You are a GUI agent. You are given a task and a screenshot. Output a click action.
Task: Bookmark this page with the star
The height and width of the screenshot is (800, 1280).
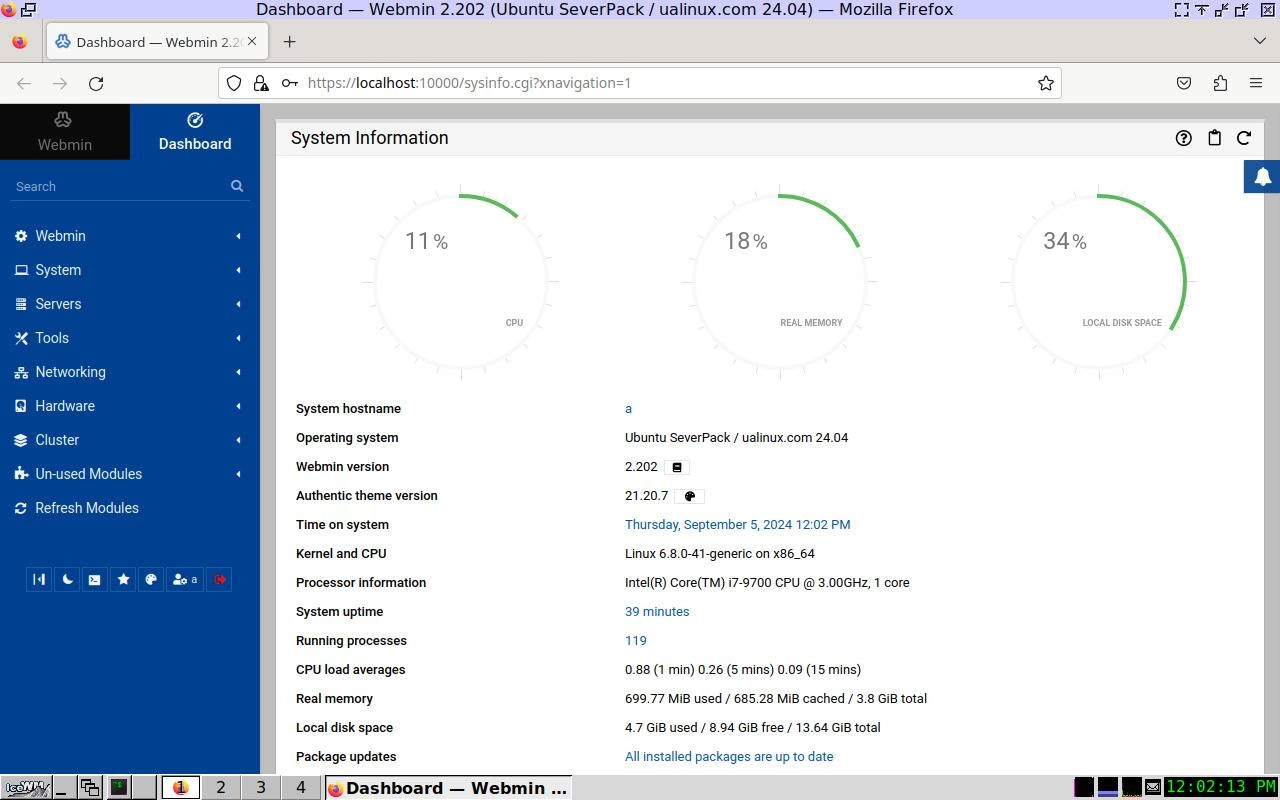[1046, 83]
